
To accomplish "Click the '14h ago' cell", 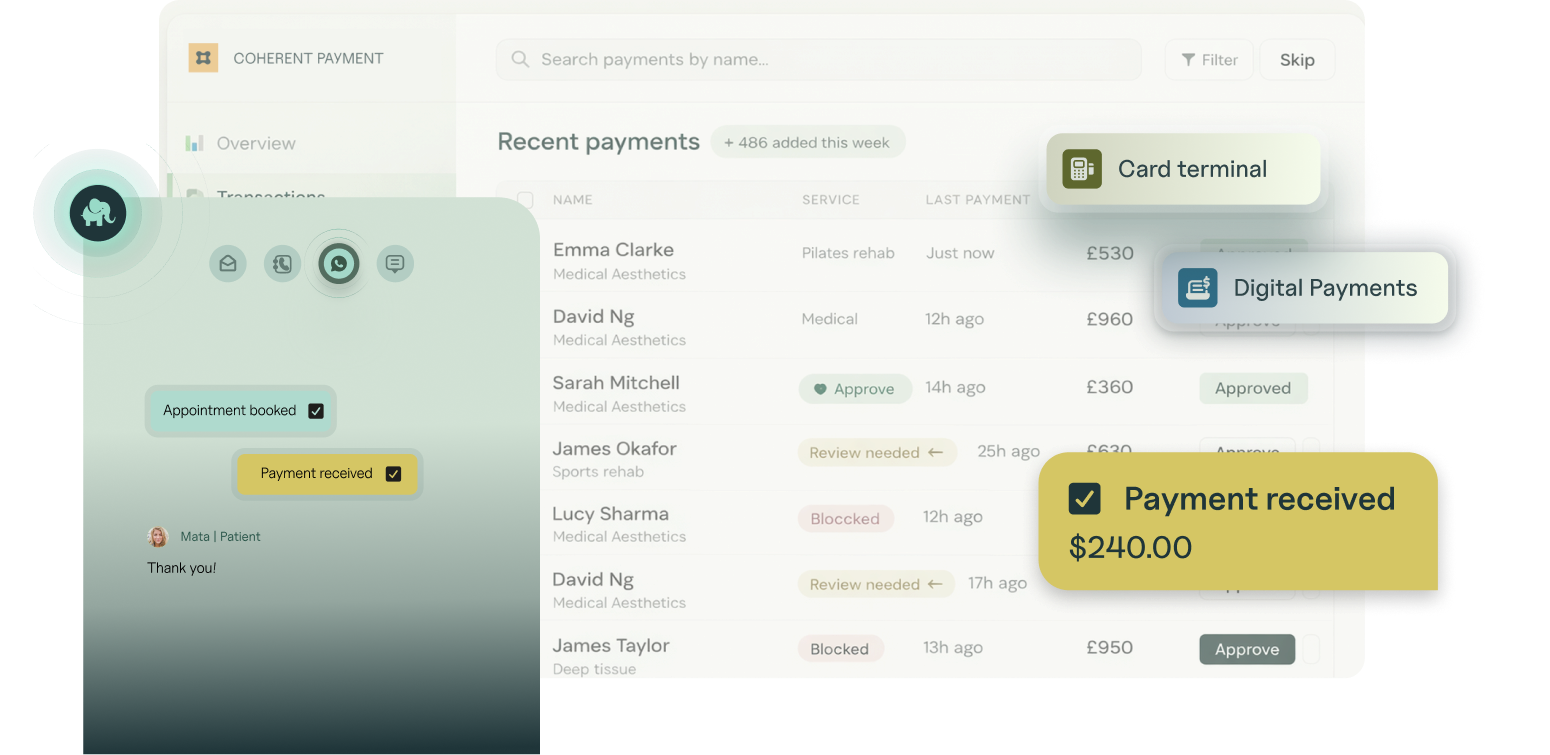I will point(955,387).
